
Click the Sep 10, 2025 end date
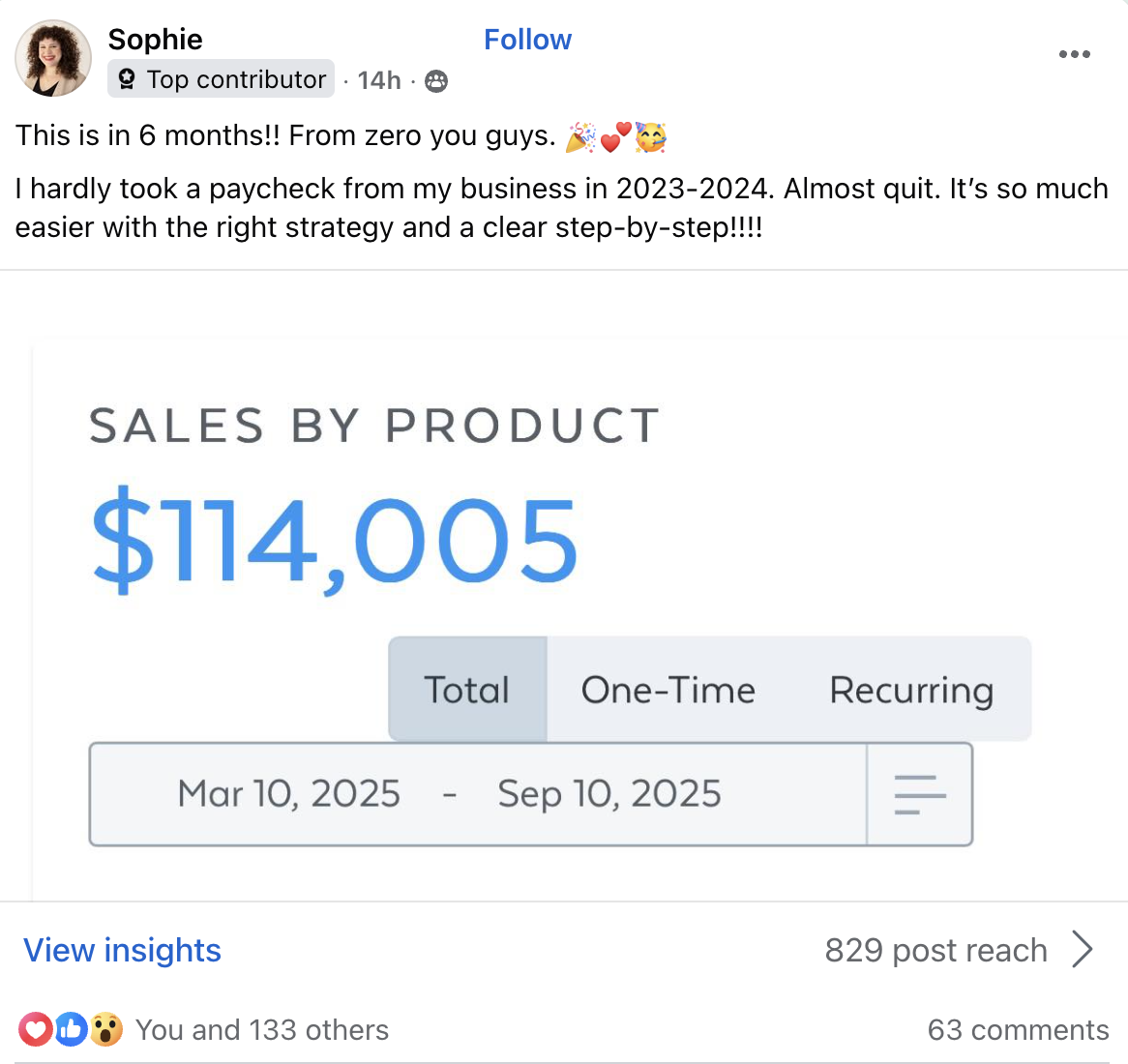609,794
